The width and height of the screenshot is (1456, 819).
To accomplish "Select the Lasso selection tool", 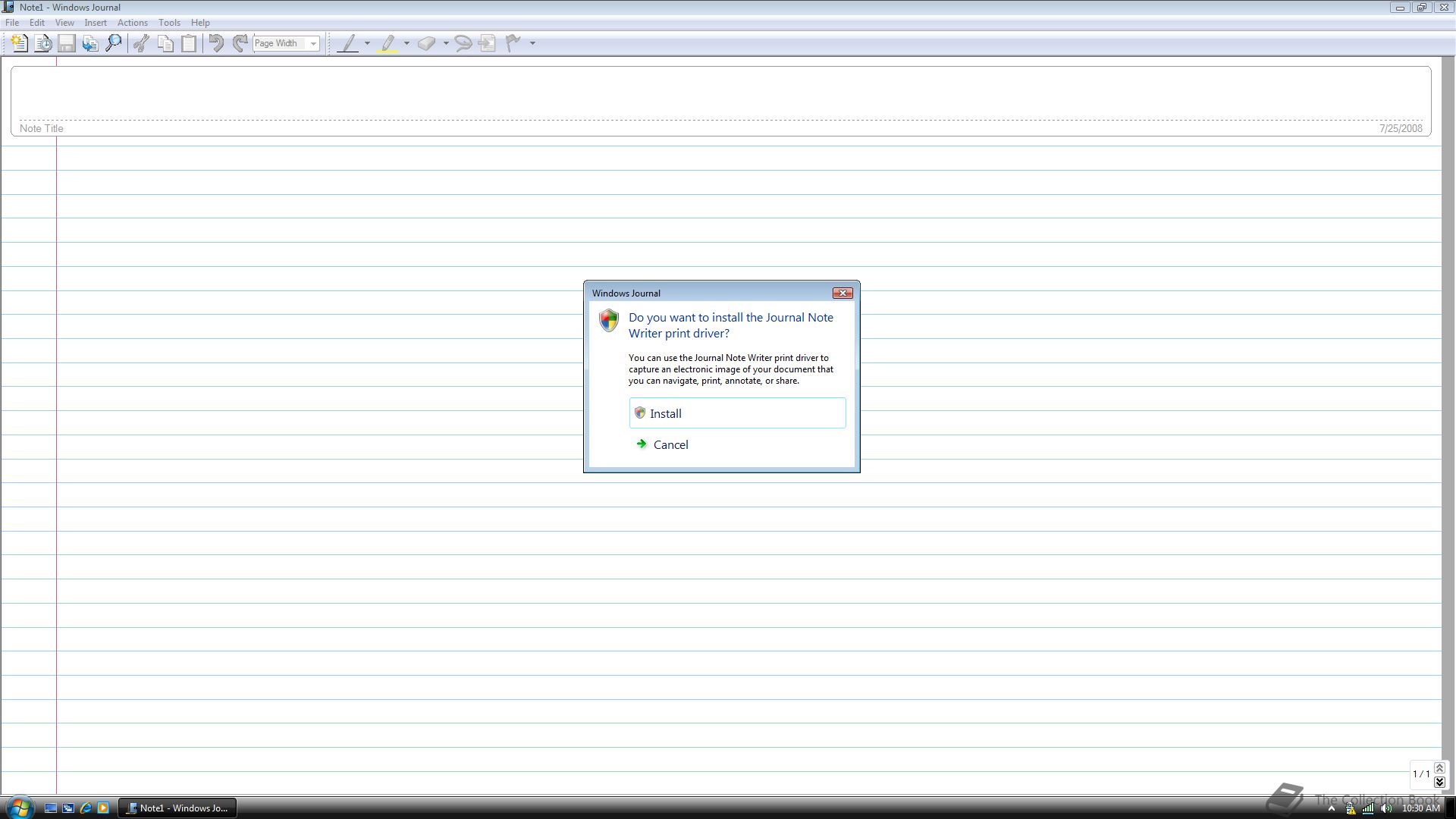I will click(x=463, y=43).
